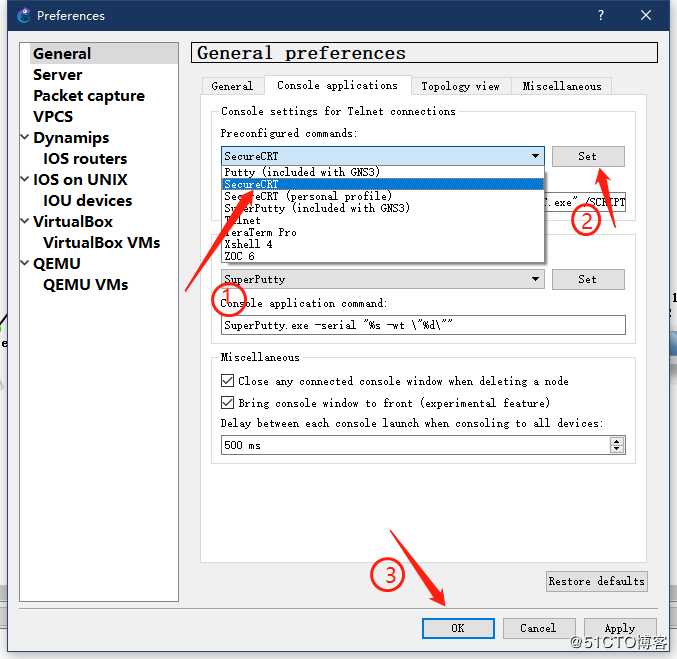Choose TeraTerm Pro from the list
Image resolution: width=677 pixels, height=659 pixels.
click(383, 232)
